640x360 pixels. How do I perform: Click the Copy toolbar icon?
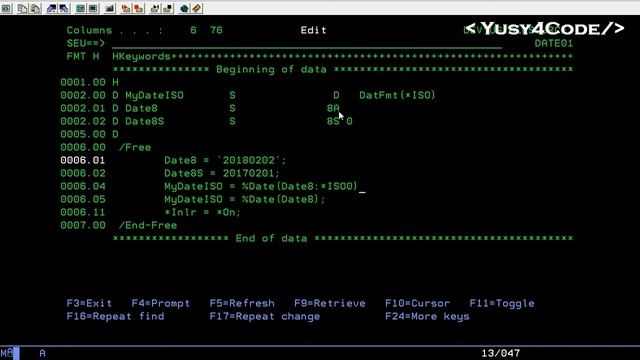[x=22, y=8]
